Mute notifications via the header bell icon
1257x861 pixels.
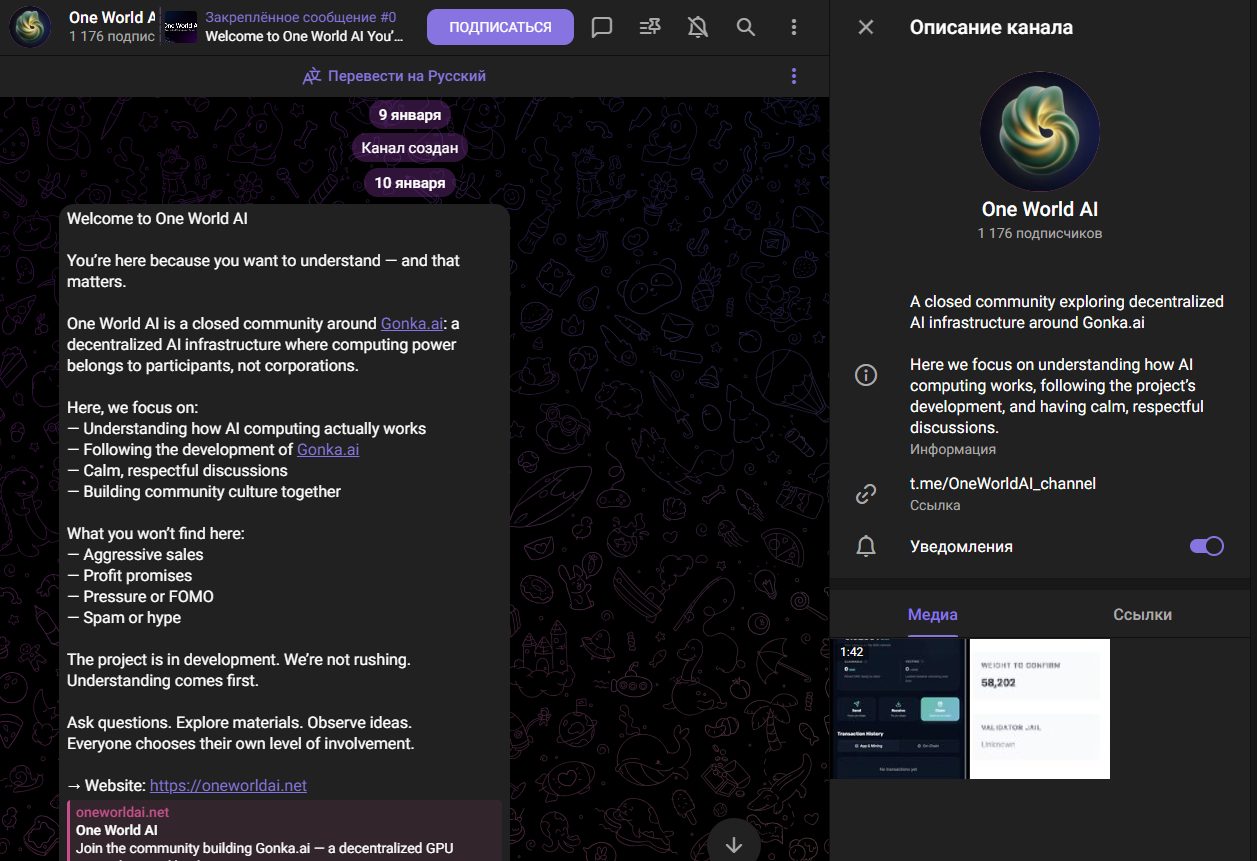click(x=698, y=28)
